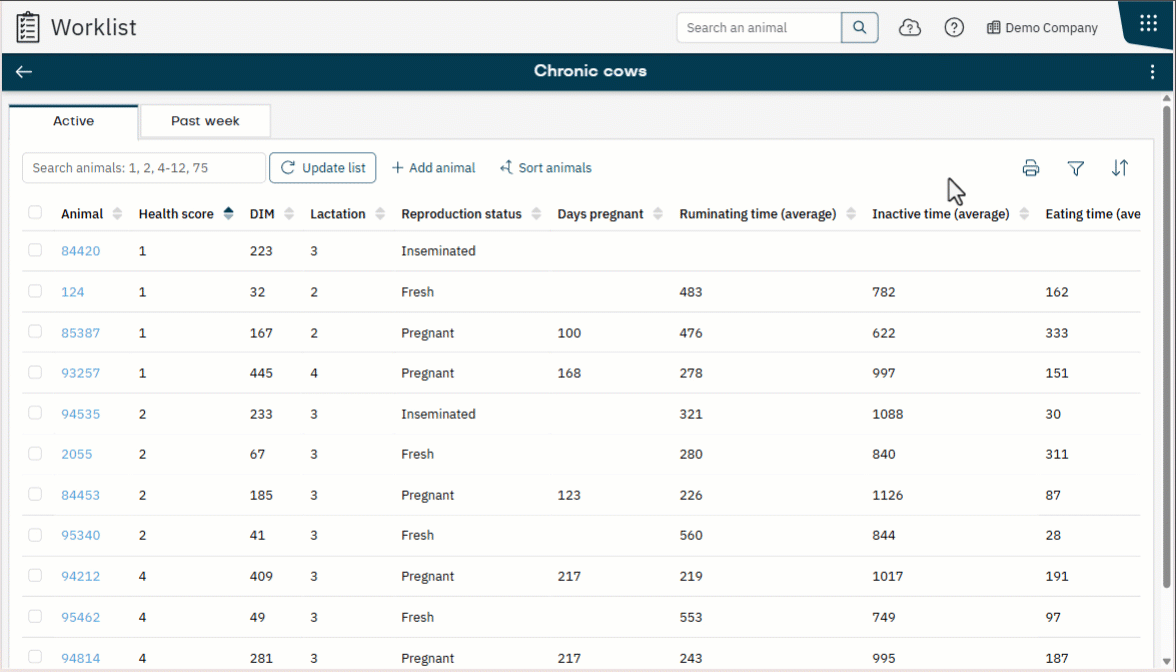The width and height of the screenshot is (1176, 672).
Task: Click the Search animals filter field
Action: [x=144, y=168]
